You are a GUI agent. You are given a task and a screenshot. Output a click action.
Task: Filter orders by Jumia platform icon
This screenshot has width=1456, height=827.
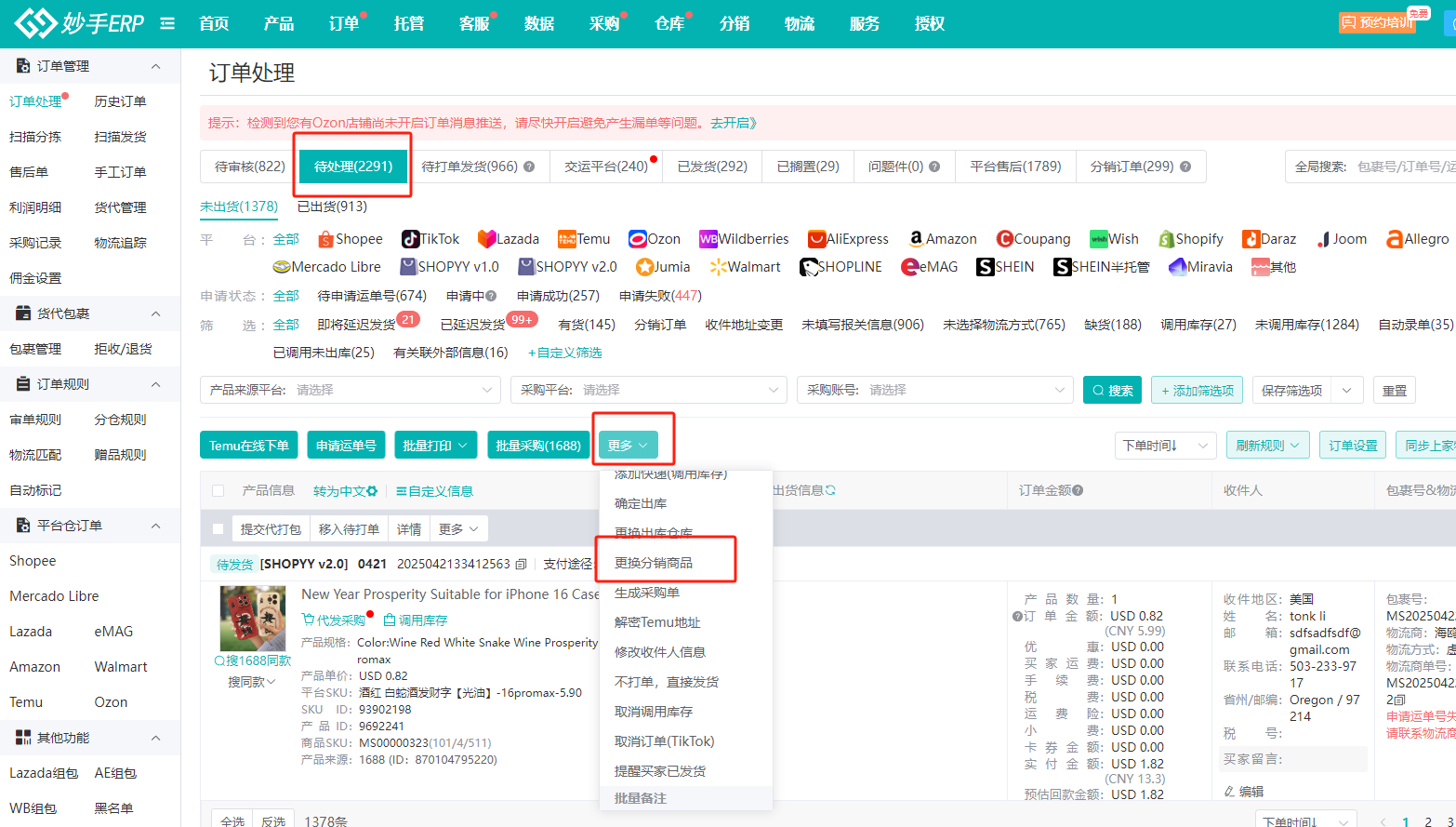click(x=644, y=267)
